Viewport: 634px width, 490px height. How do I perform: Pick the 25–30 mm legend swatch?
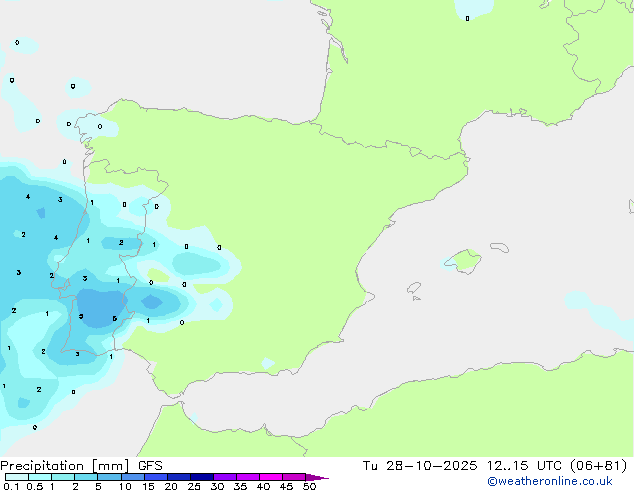pyautogui.click(x=201, y=477)
